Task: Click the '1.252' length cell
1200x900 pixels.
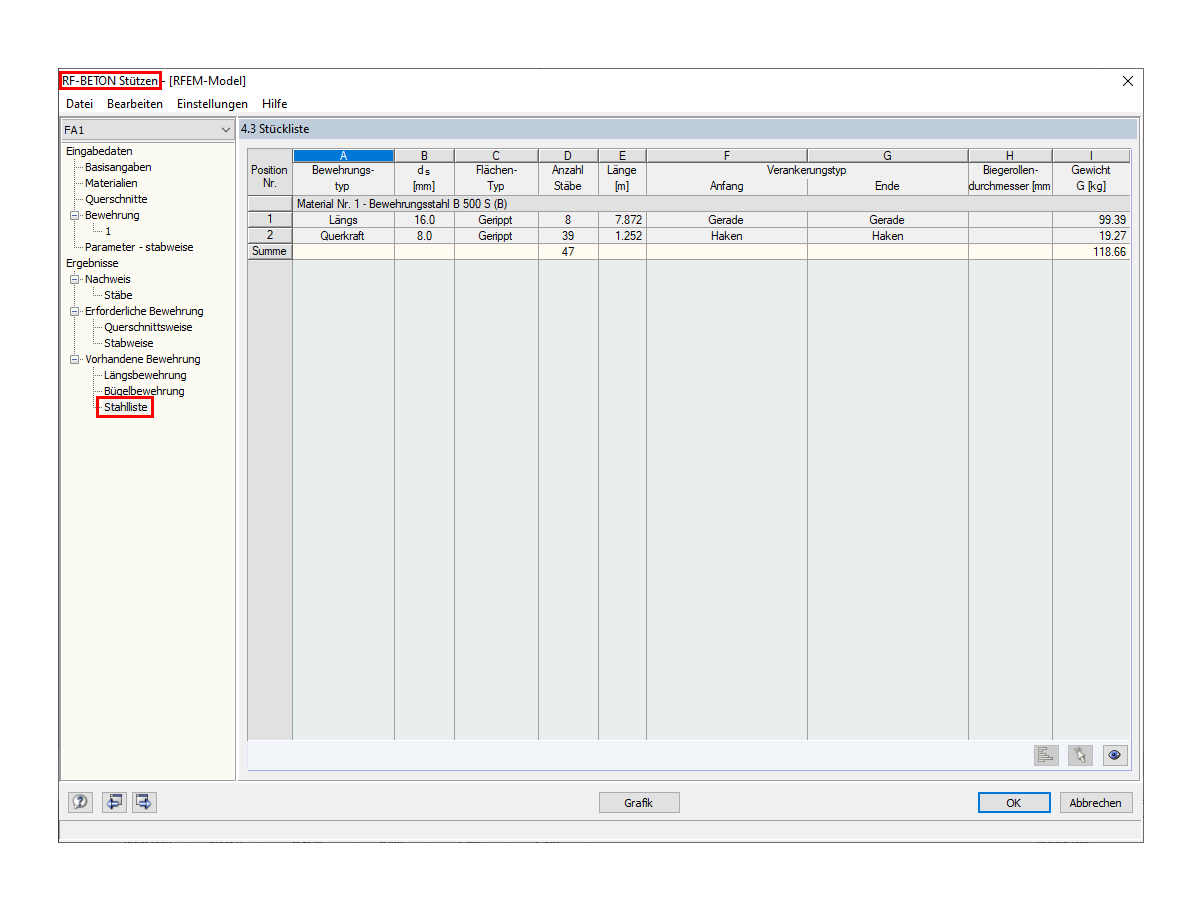Action: pos(622,236)
